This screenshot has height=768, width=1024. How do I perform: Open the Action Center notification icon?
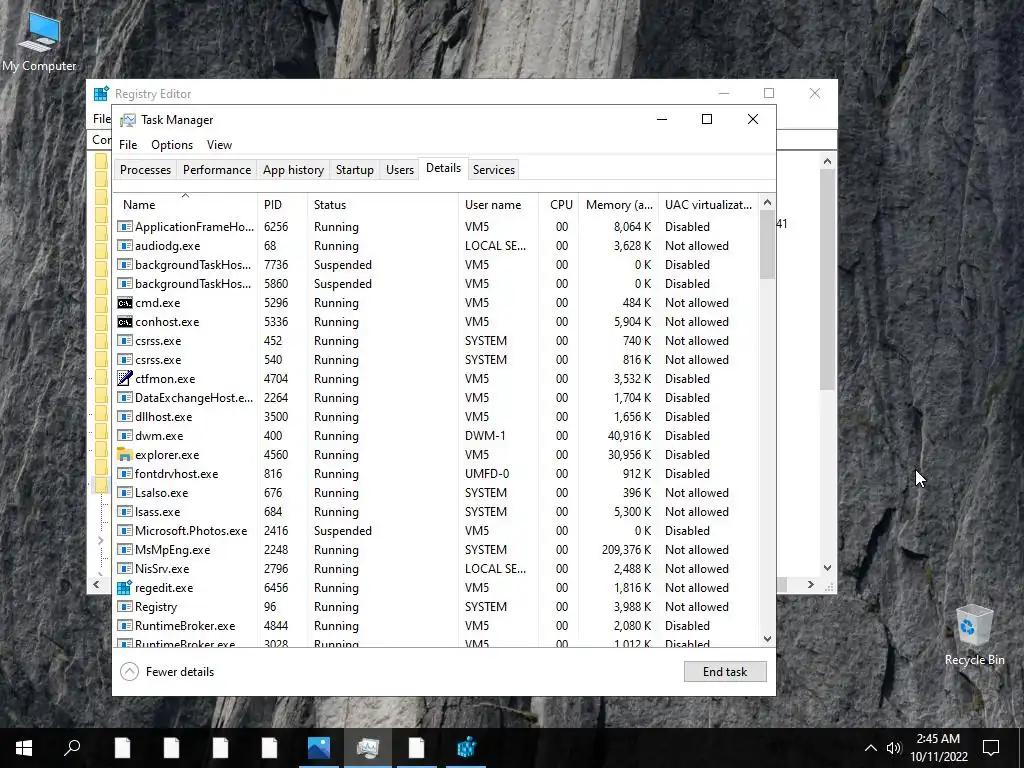point(991,748)
